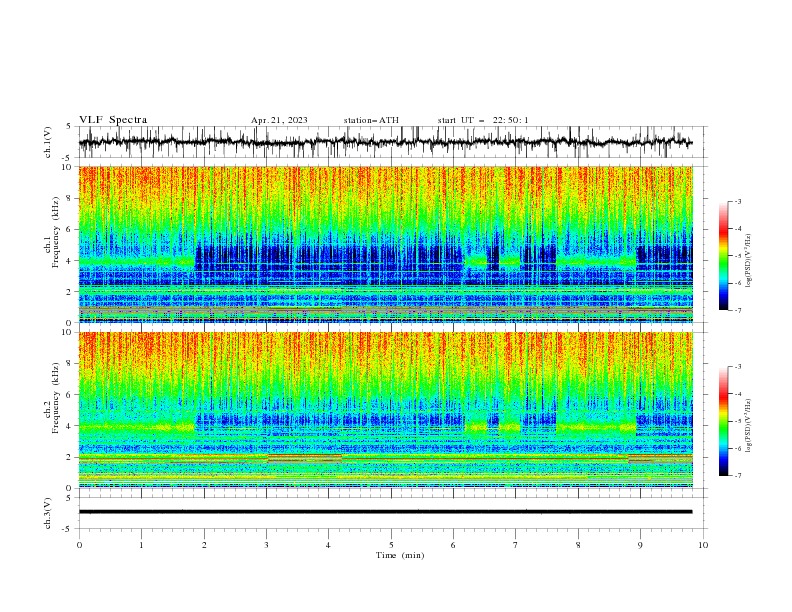Screen dimensions: 792x612
Task: Click the ch.1 waveform trace plot
Action: (x=385, y=142)
